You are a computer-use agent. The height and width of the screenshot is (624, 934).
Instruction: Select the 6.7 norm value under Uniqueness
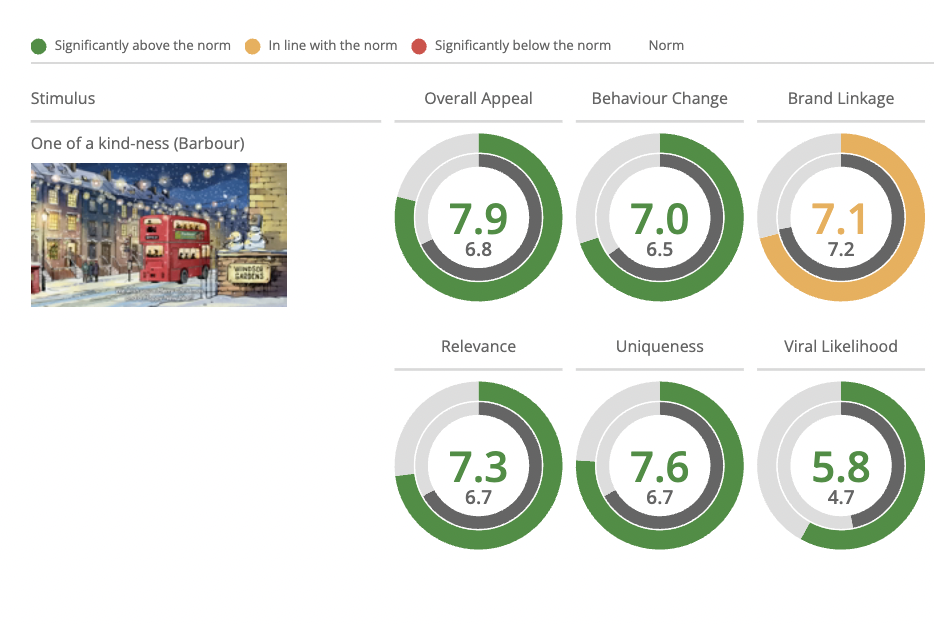point(659,497)
